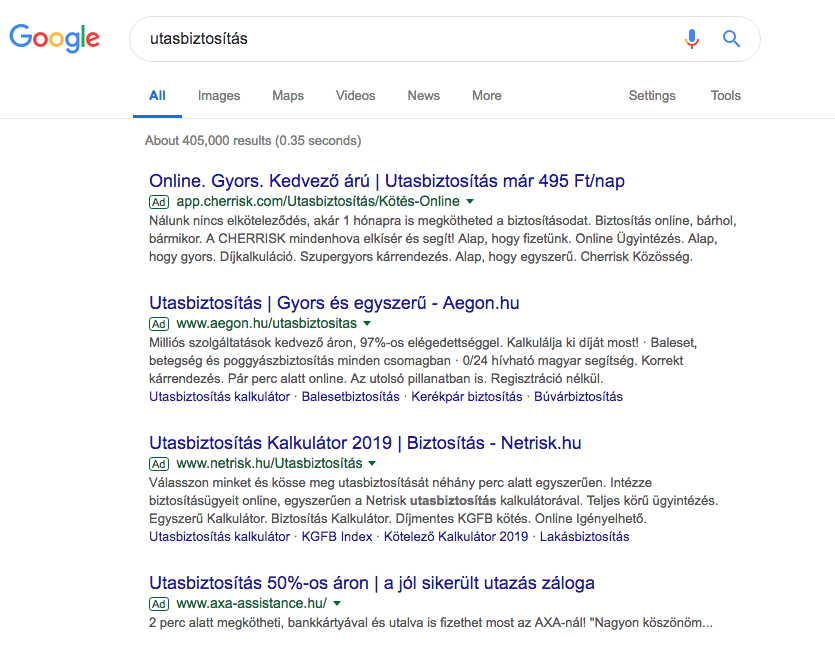Screen dimensions: 835x646
Task: Open the Balesetbiztosítás sitelink
Action: click(x=350, y=397)
